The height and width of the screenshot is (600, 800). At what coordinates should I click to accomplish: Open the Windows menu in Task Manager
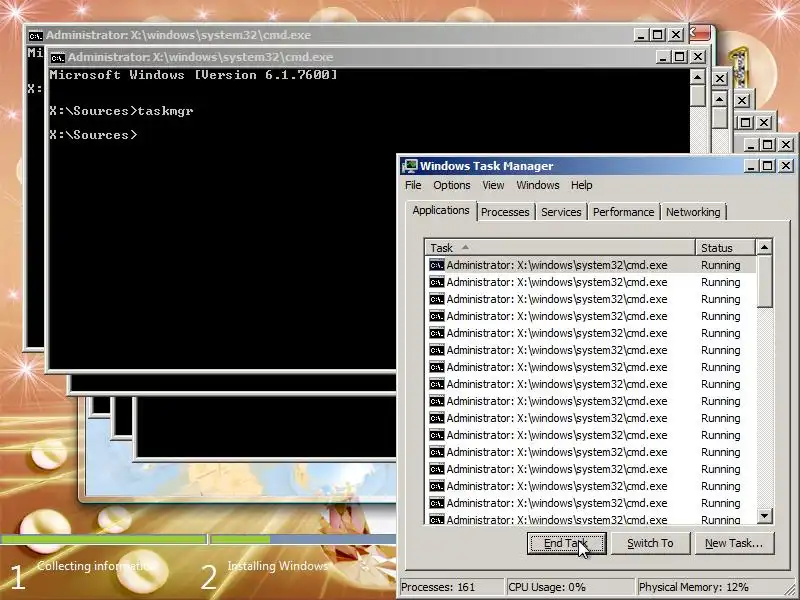point(538,185)
